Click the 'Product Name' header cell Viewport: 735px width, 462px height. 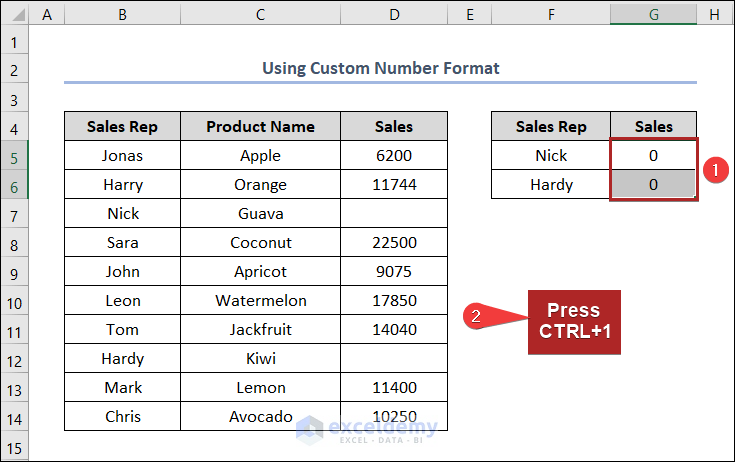pyautogui.click(x=260, y=127)
